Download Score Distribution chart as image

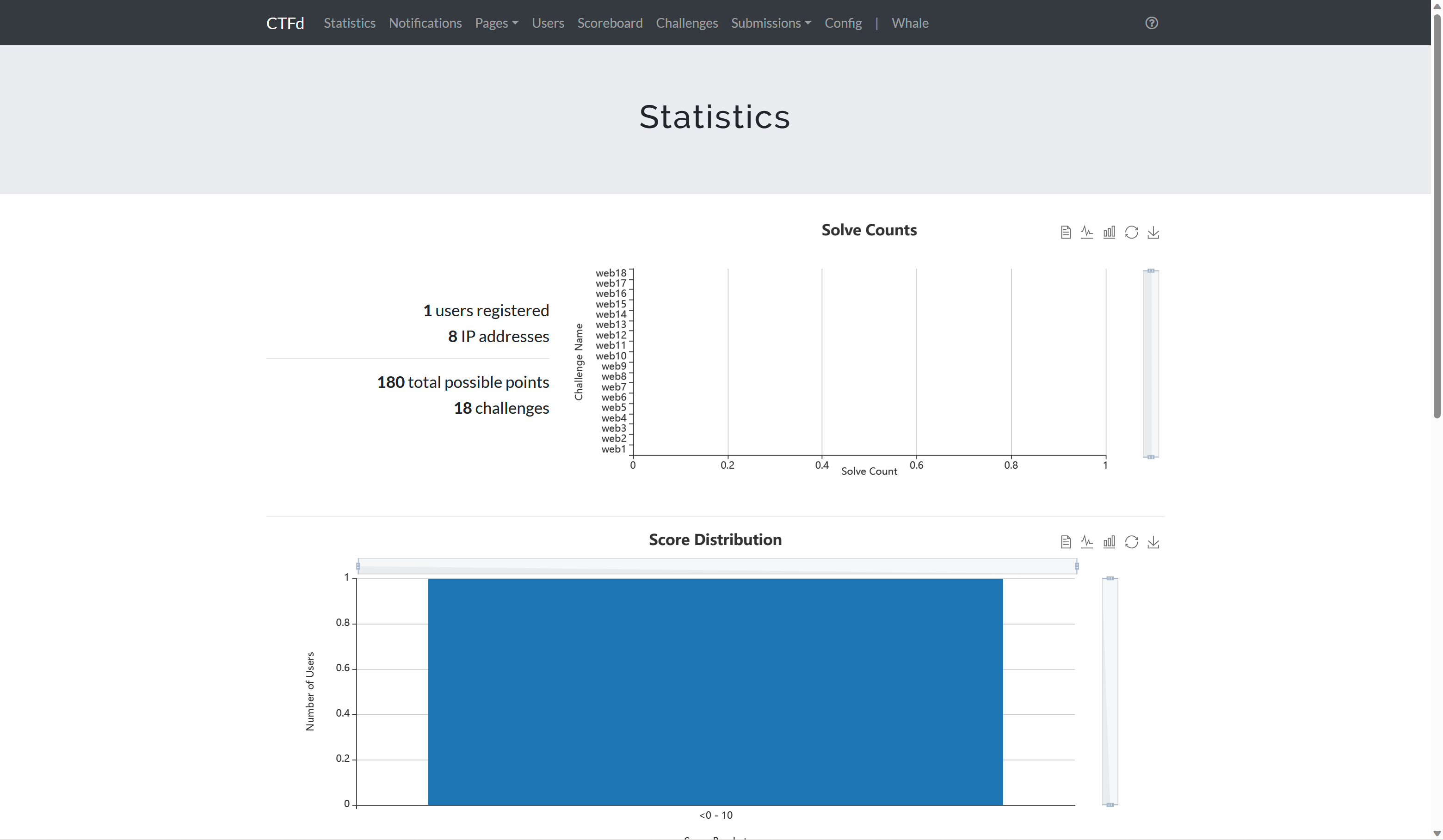pos(1153,542)
